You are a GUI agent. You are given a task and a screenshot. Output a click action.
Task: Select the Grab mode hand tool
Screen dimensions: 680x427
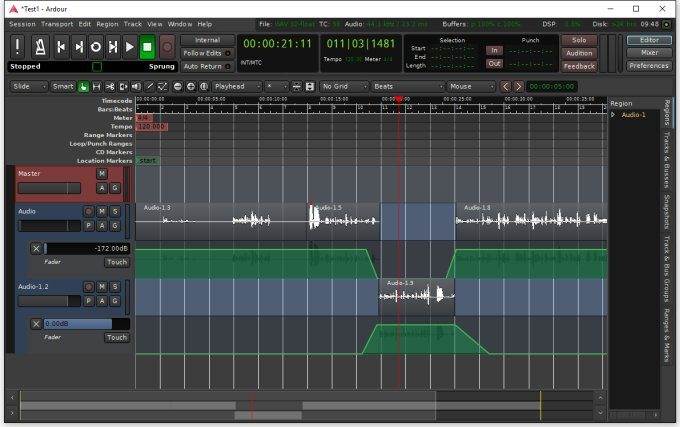(x=84, y=87)
